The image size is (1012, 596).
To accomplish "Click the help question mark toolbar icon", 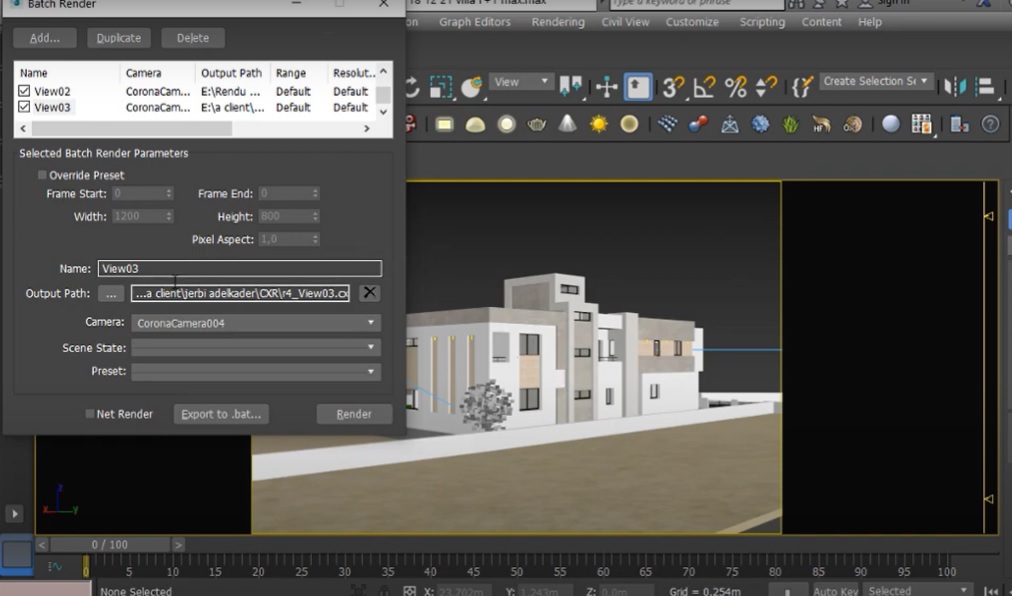I will coord(990,124).
